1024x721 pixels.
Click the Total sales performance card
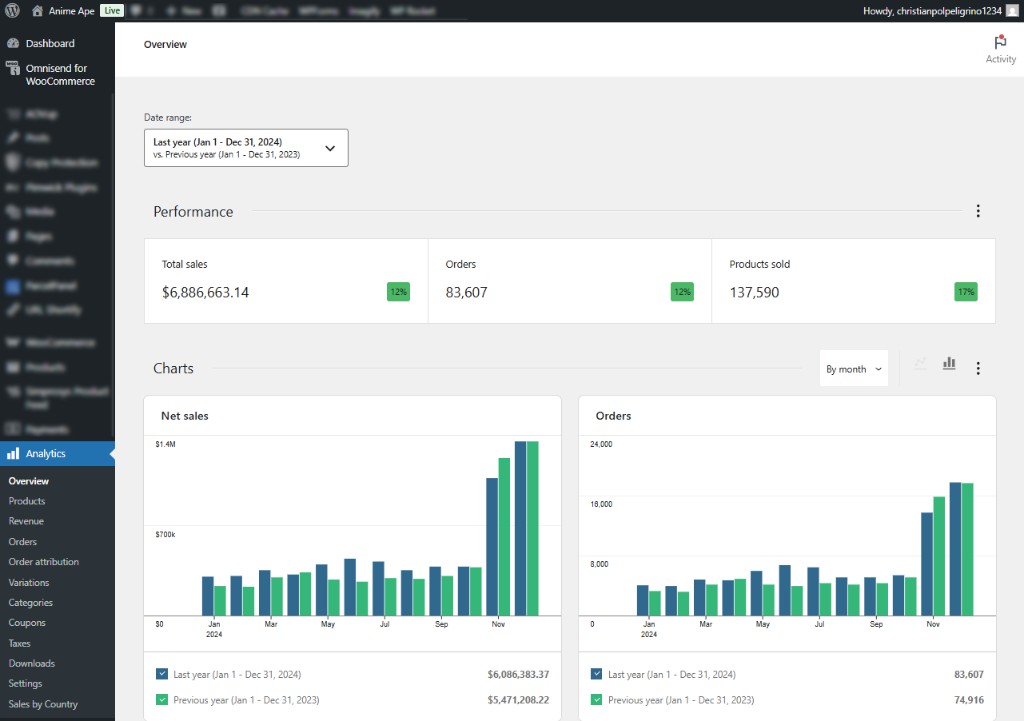(286, 281)
